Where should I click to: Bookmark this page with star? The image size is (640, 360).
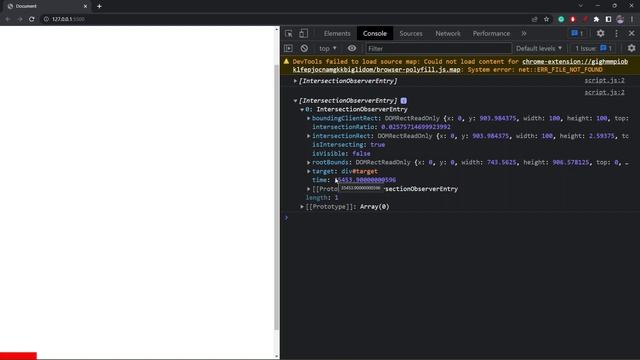(547, 19)
